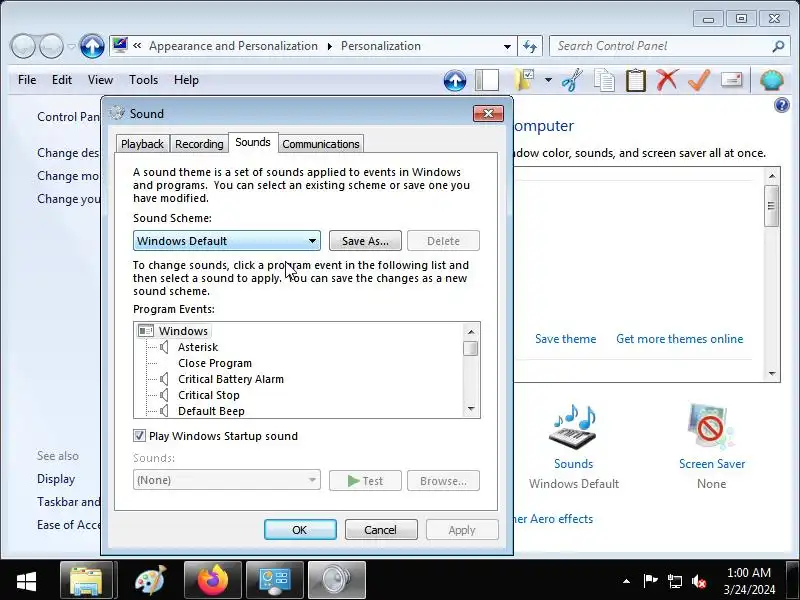Open Firefox from the taskbar

pos(213,581)
